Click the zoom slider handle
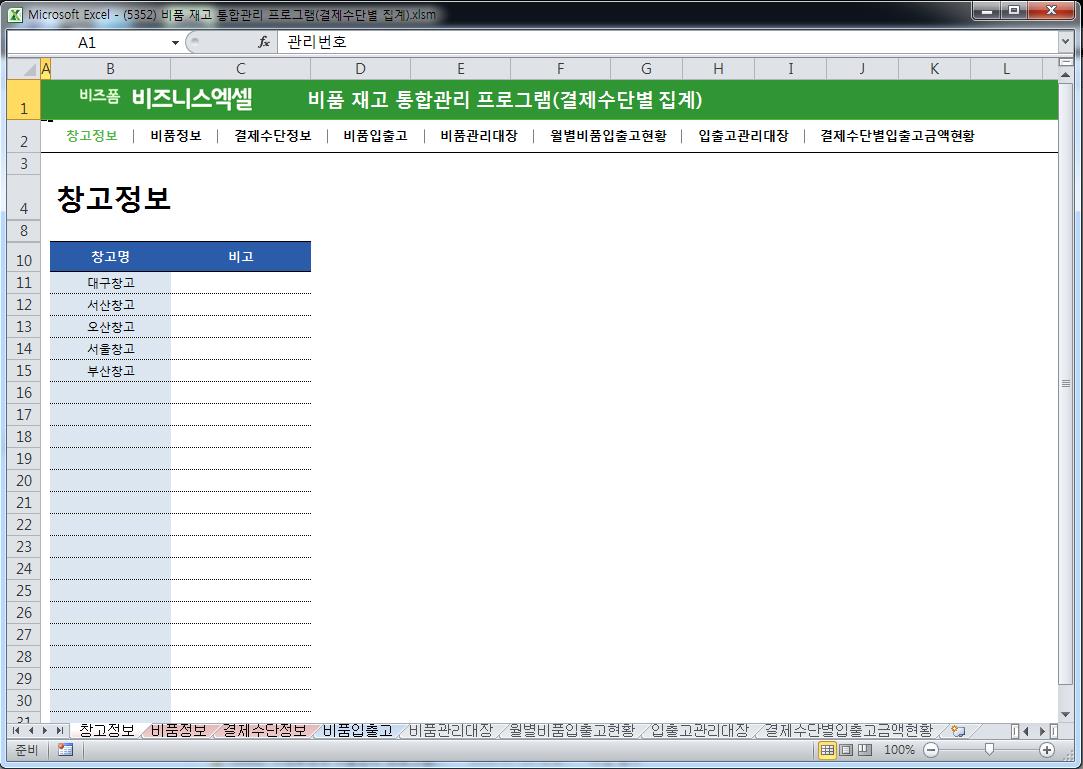This screenshot has height=769, width=1083. (989, 750)
